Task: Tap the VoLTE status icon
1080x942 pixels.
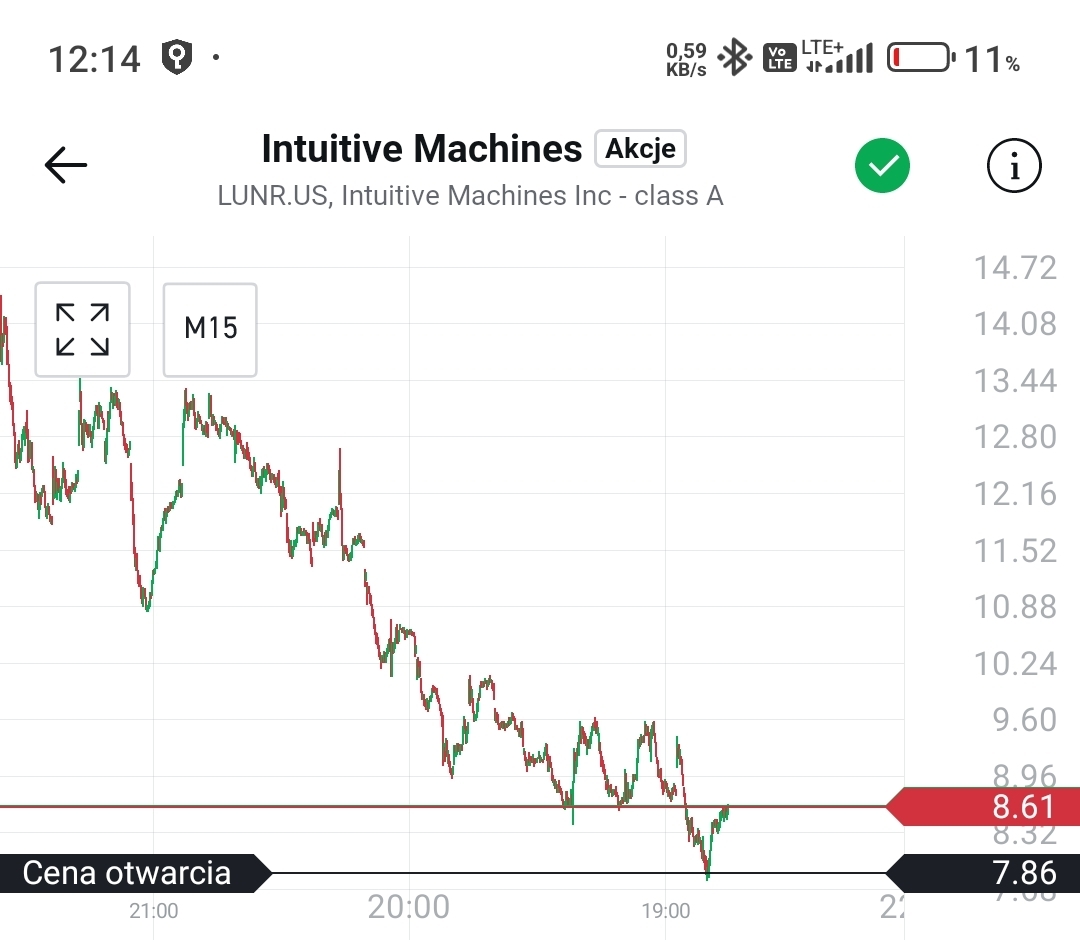Action: pyautogui.click(x=779, y=58)
